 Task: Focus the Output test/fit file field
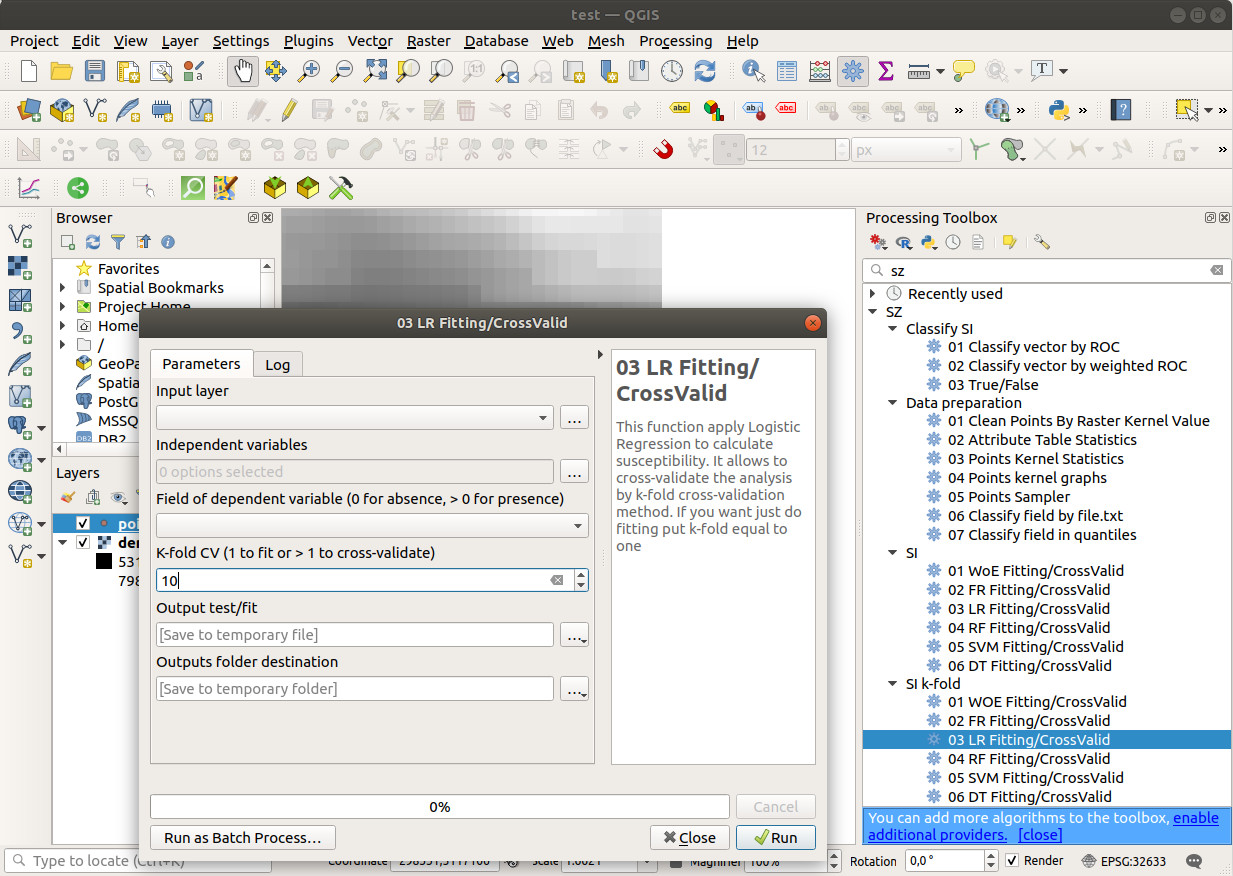point(355,635)
